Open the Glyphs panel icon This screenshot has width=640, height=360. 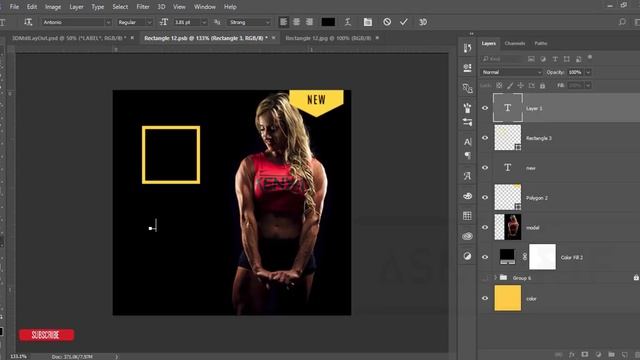coord(467,176)
